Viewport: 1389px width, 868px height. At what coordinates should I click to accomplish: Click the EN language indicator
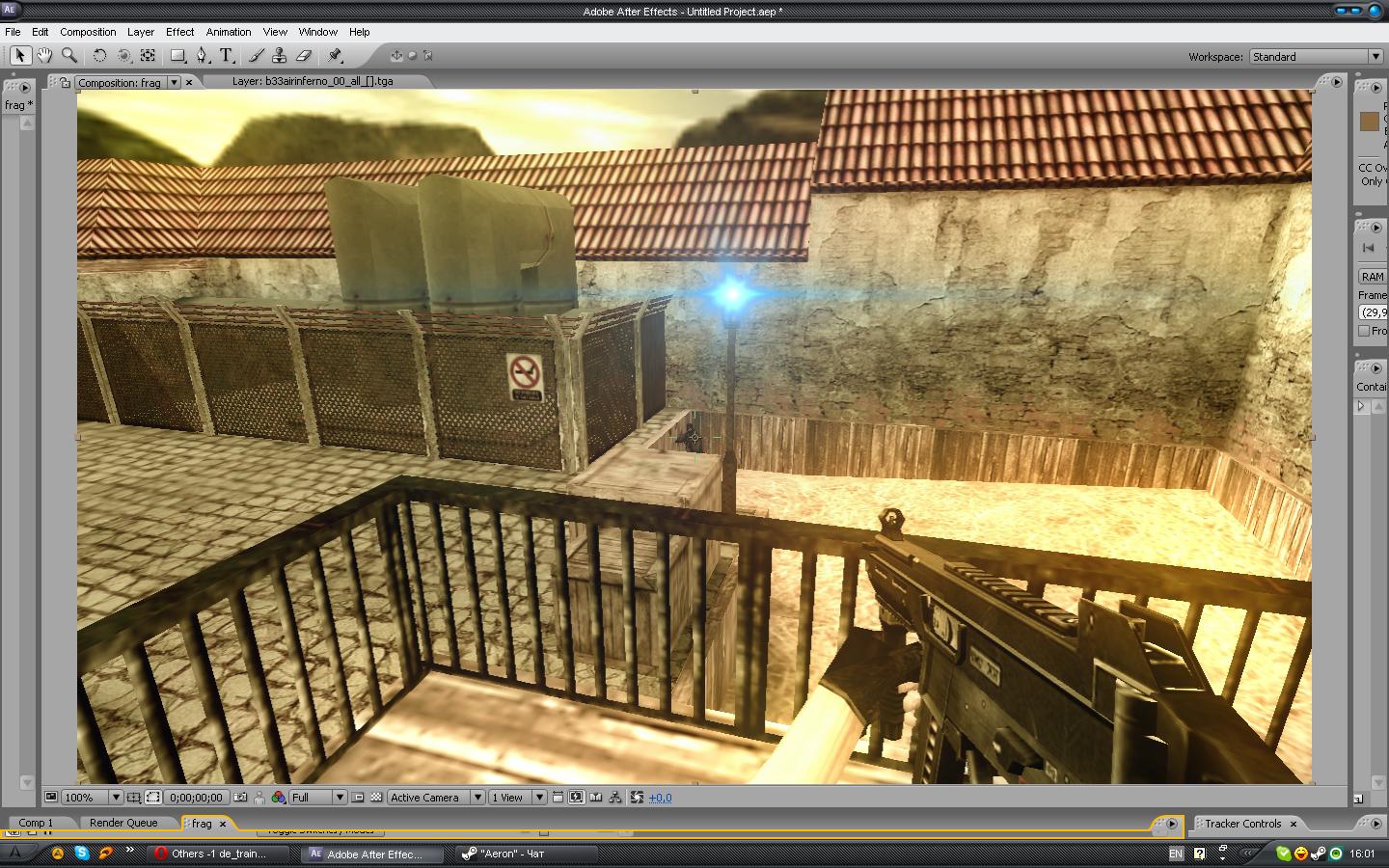(1176, 854)
